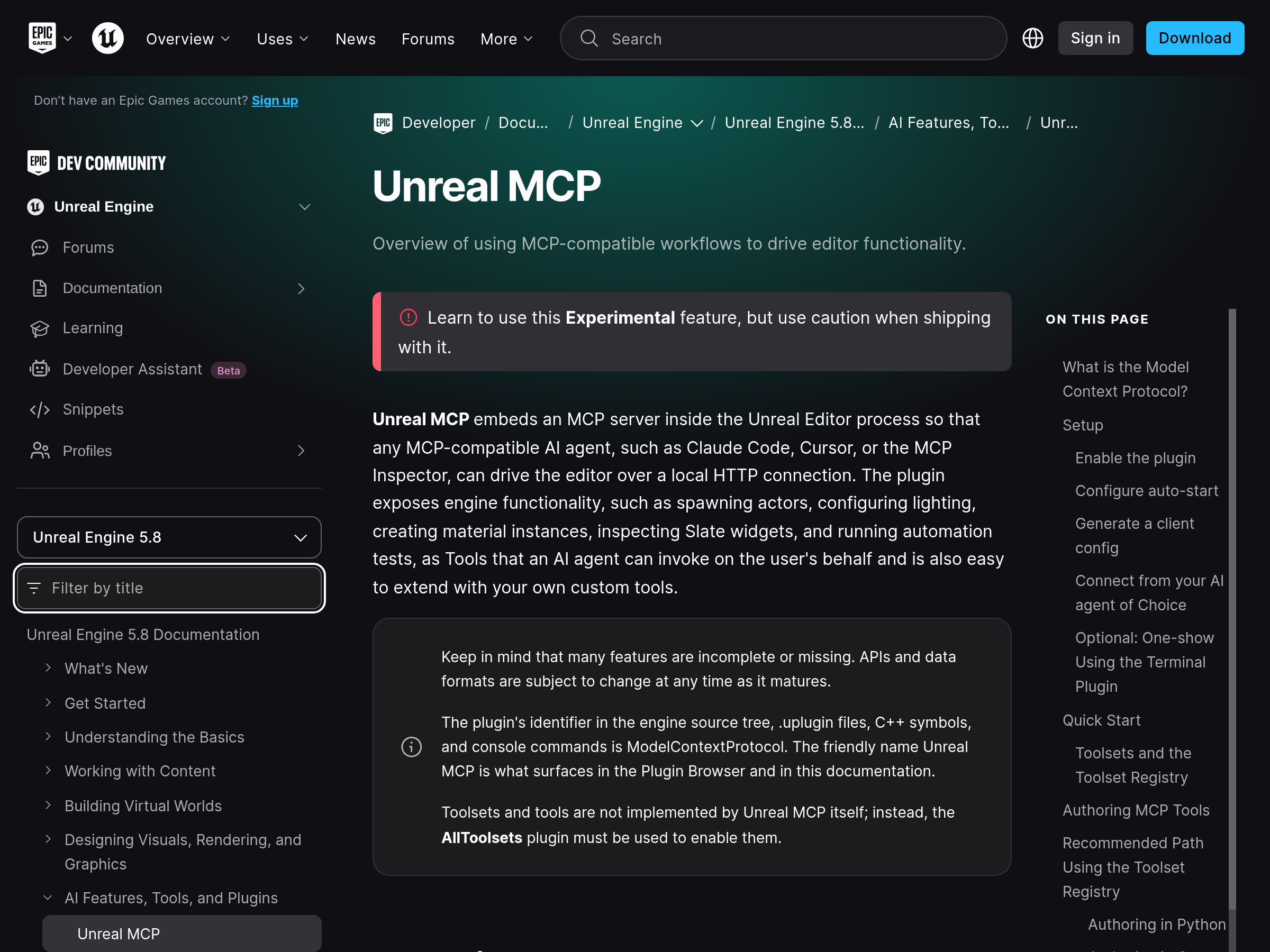Expand the Documentation sidebar submenu arrow
This screenshot has height=952, width=1270.
[302, 289]
